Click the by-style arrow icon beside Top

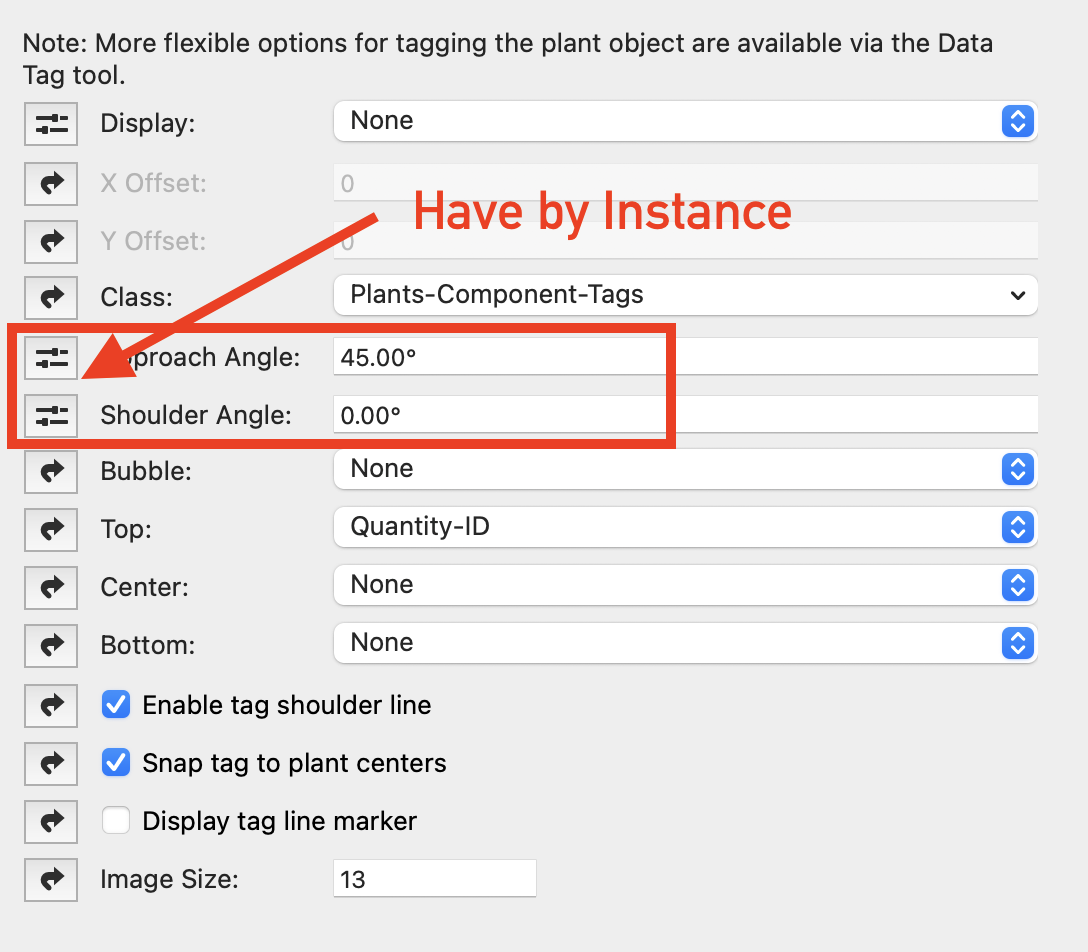[x=51, y=527]
